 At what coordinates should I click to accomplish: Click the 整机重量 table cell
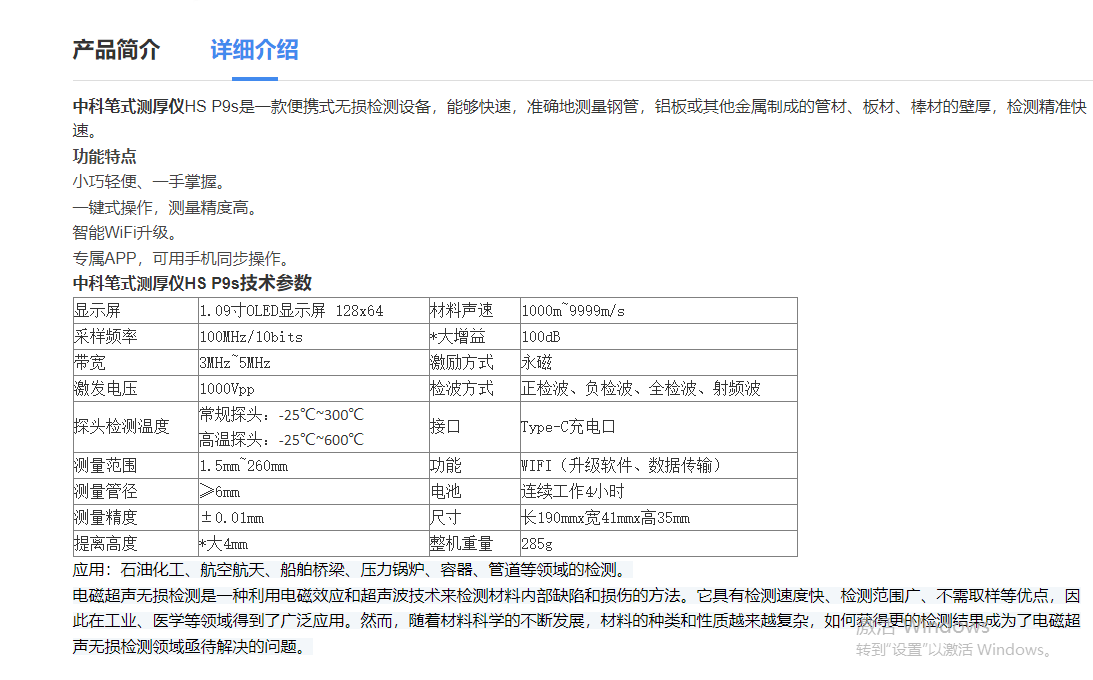(474, 543)
